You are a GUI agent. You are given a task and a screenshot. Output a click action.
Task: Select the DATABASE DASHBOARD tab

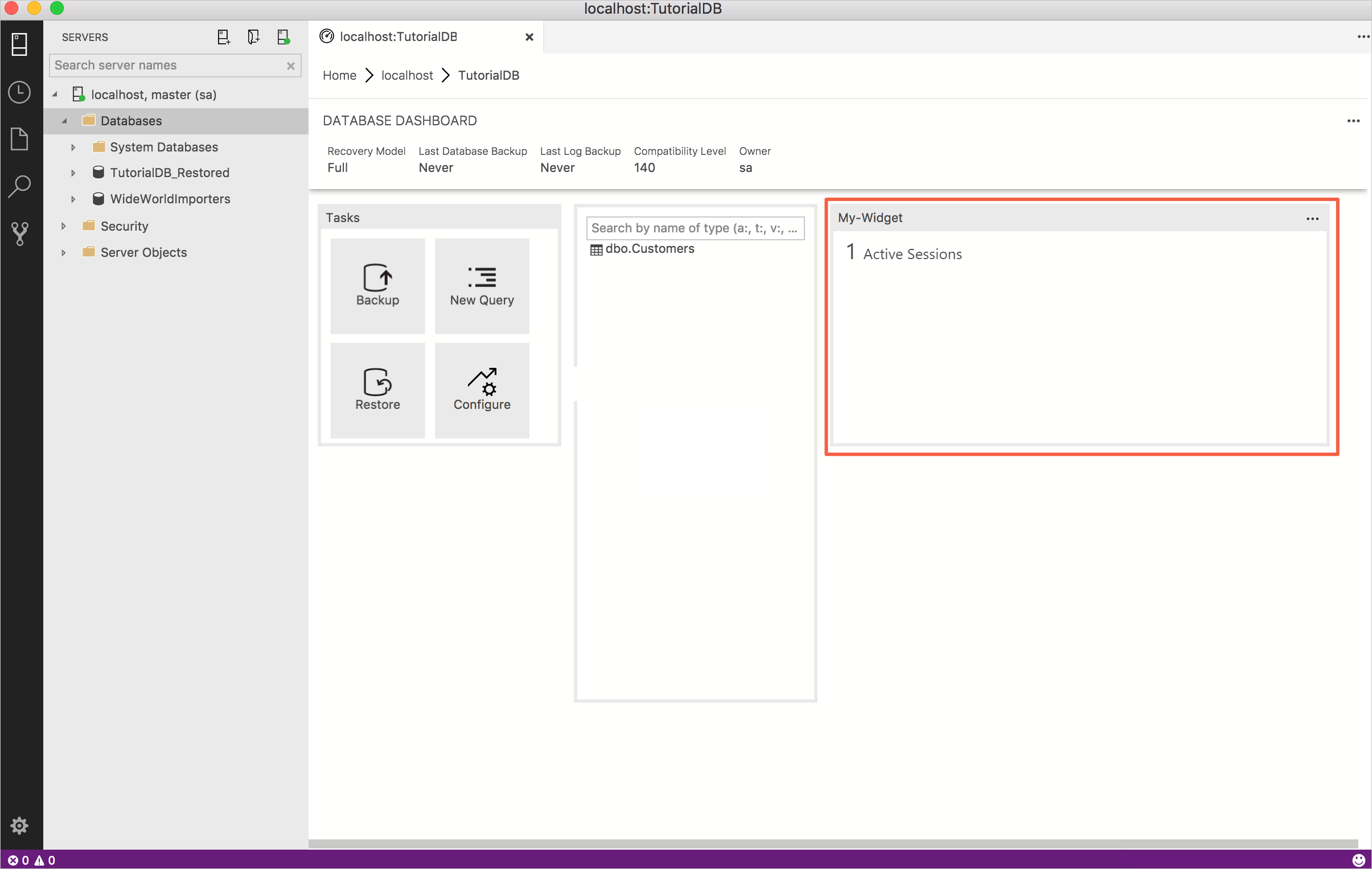400,120
